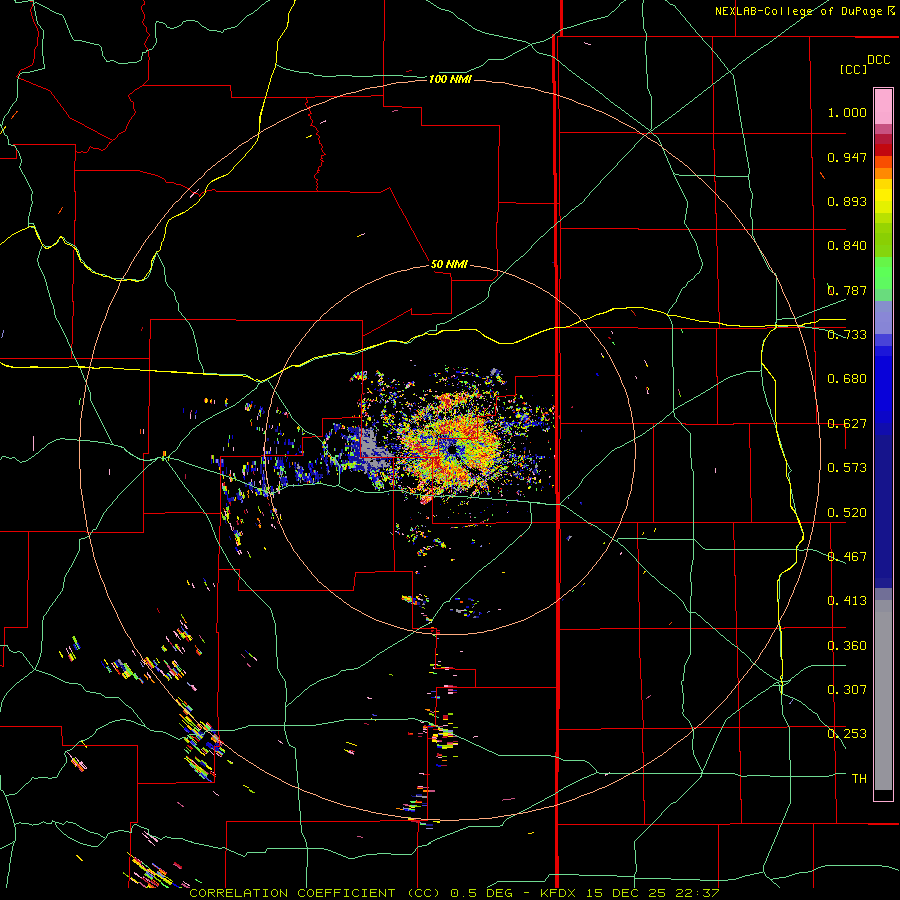Click the 1.000 color scale value
This screenshot has width=900, height=900.
click(847, 112)
